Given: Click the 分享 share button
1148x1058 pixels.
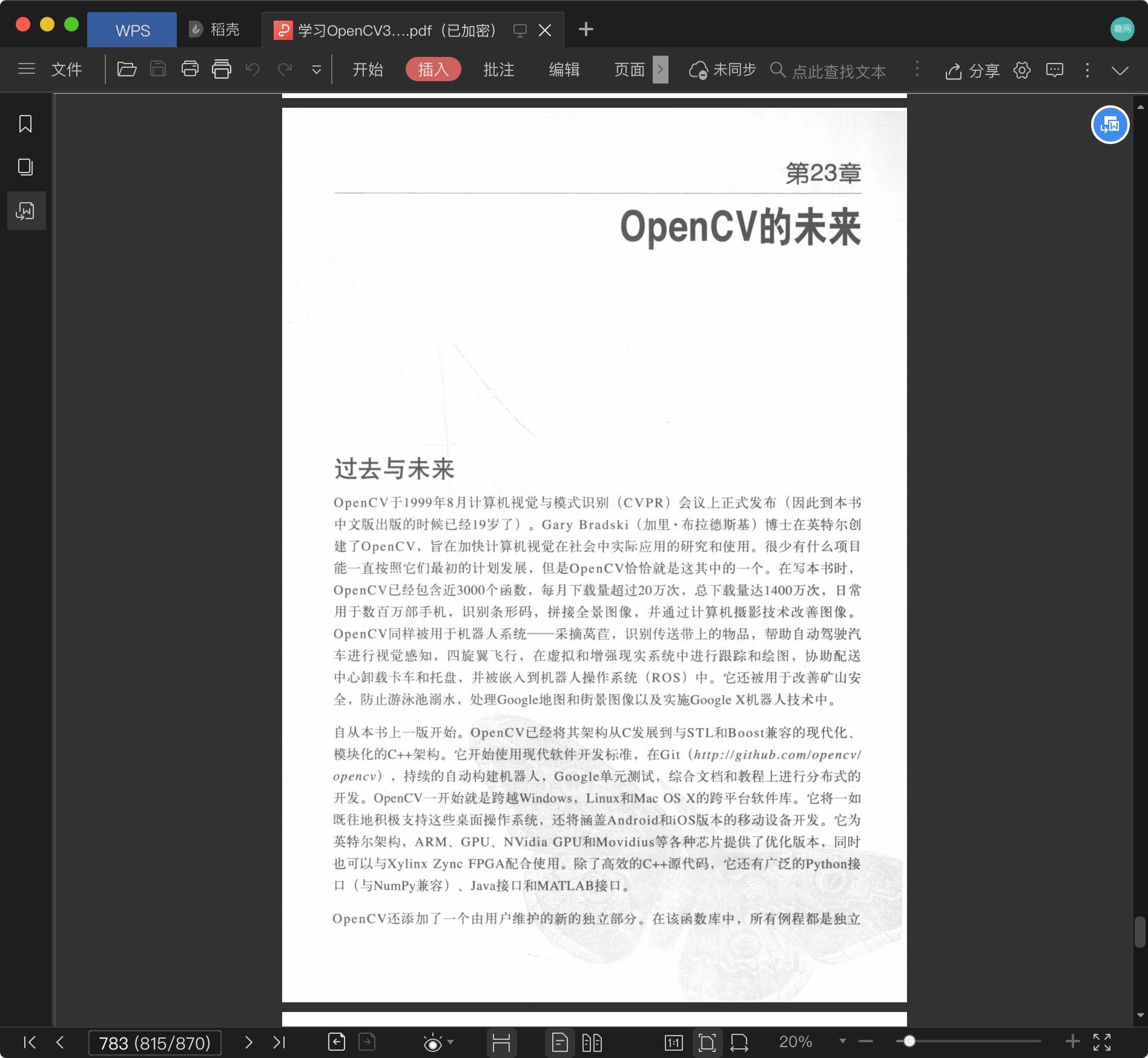Looking at the screenshot, I should (972, 71).
